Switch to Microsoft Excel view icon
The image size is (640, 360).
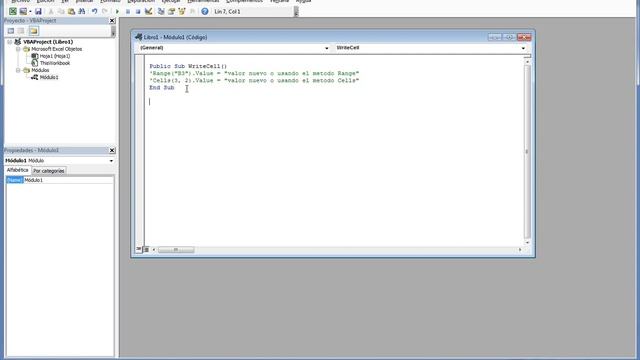(13, 11)
